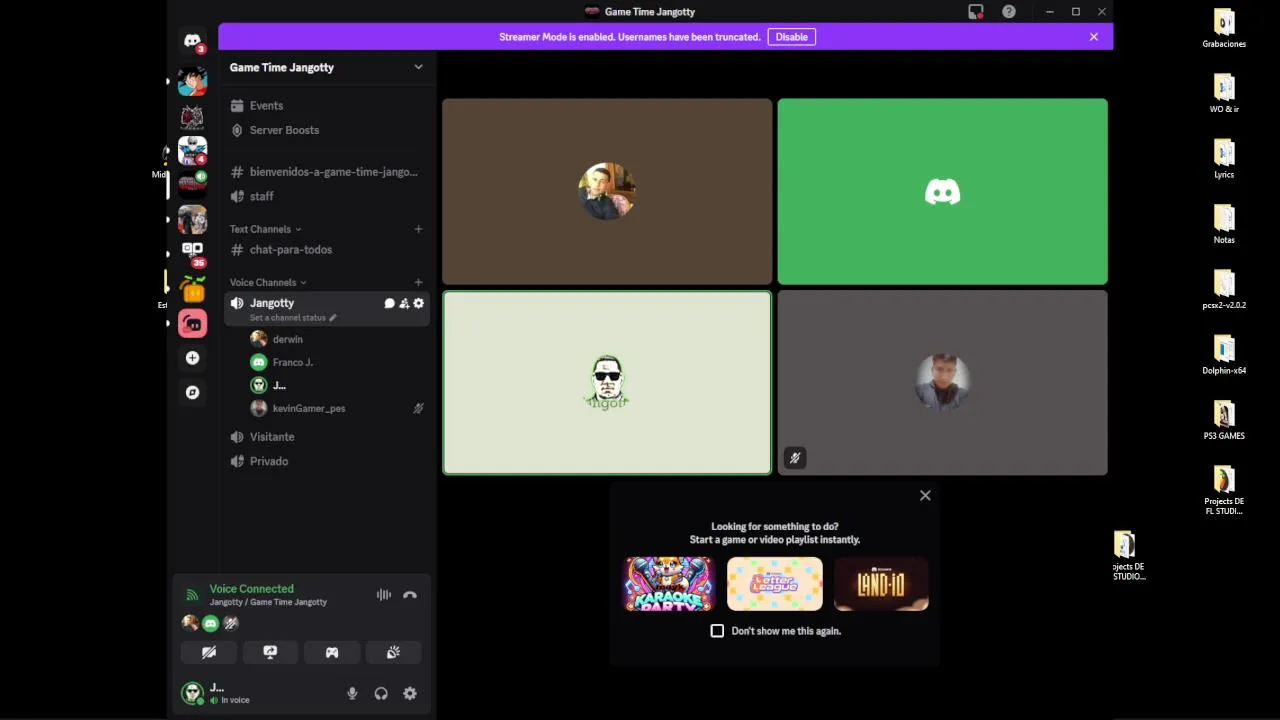Image resolution: width=1280 pixels, height=720 pixels.
Task: Open voice connection signal icon
Action: [192, 595]
